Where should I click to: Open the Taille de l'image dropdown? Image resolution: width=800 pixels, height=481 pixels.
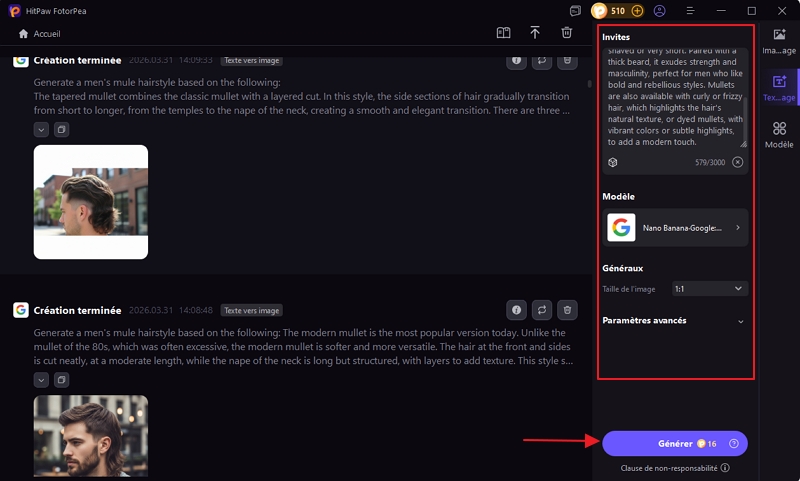tap(709, 288)
